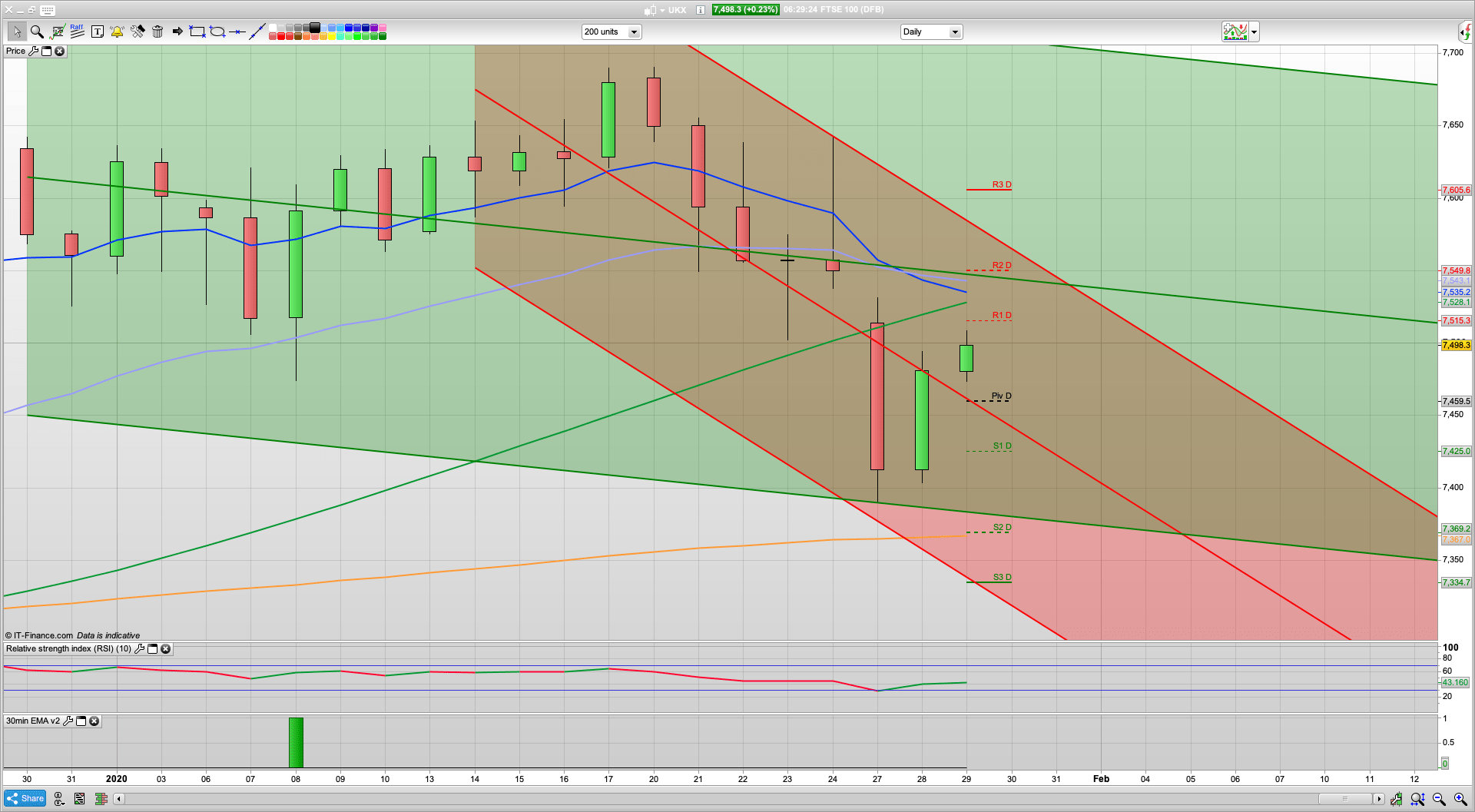Click the Share button
1475x812 pixels.
click(25, 798)
